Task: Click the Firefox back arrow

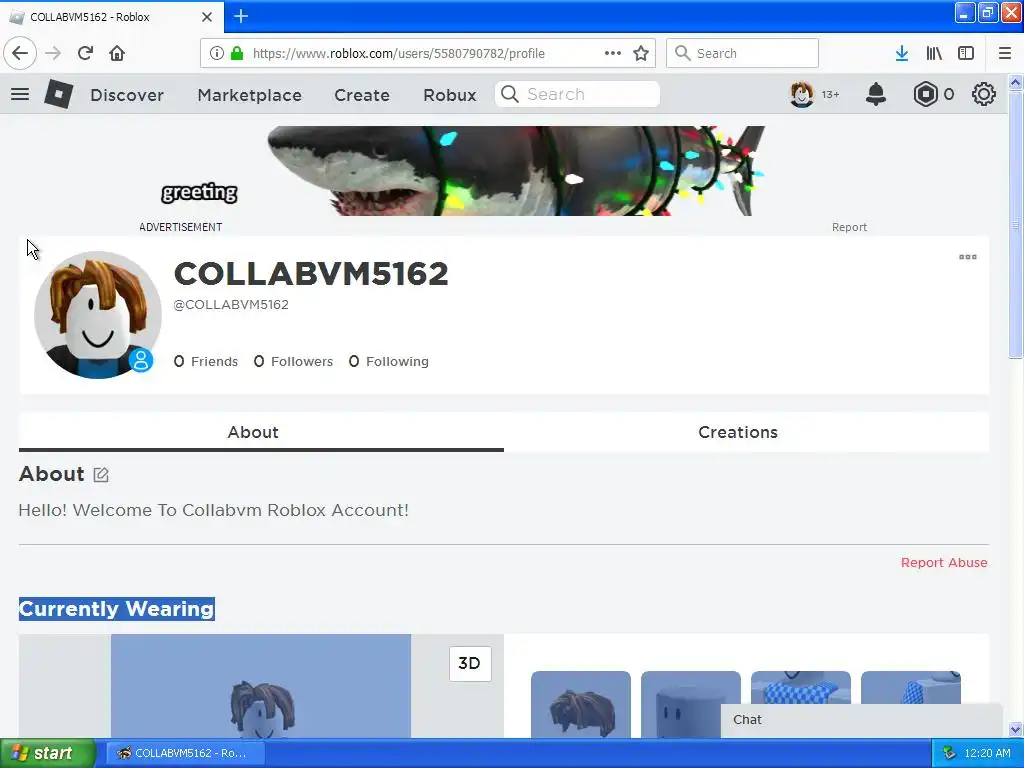Action: click(x=20, y=53)
